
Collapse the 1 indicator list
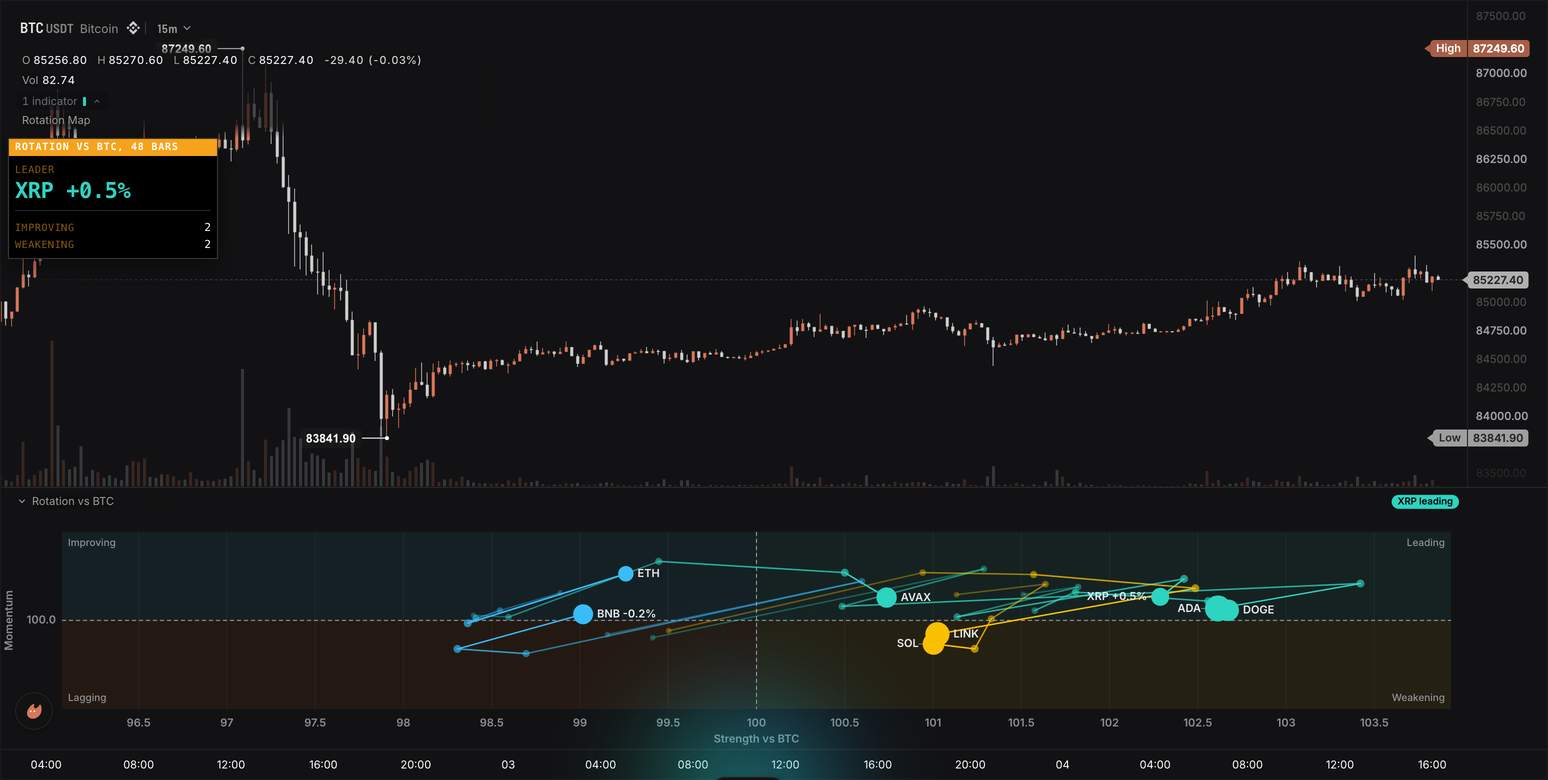97,101
